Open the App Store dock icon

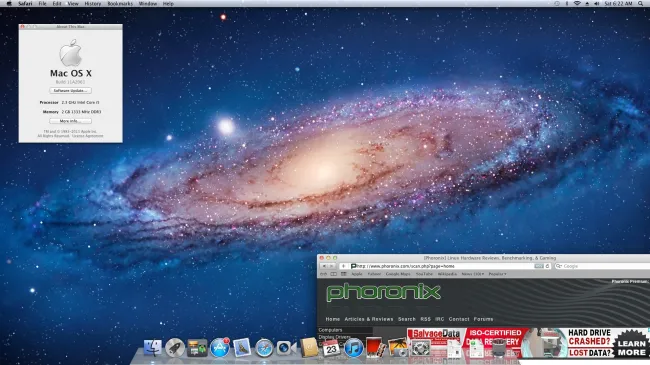[x=220, y=348]
